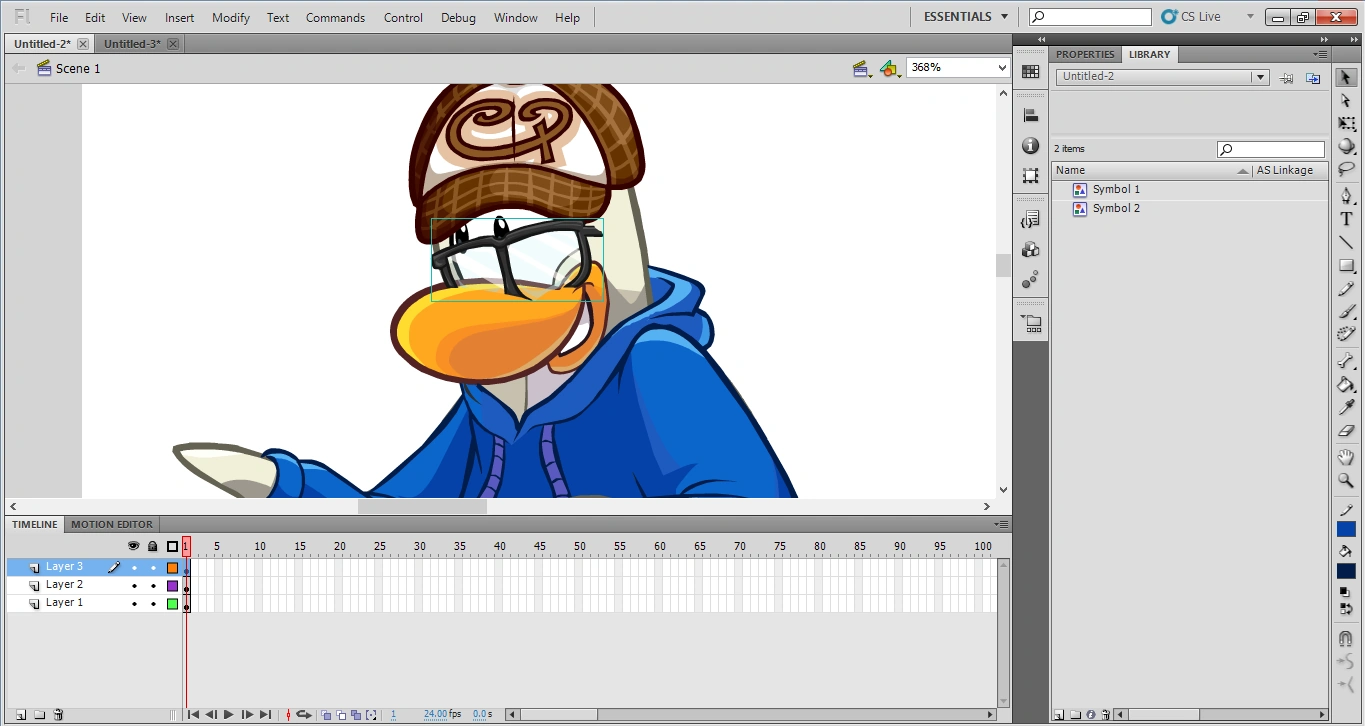The width and height of the screenshot is (1365, 726).
Task: Switch to the Motion Editor tab
Action: (112, 524)
